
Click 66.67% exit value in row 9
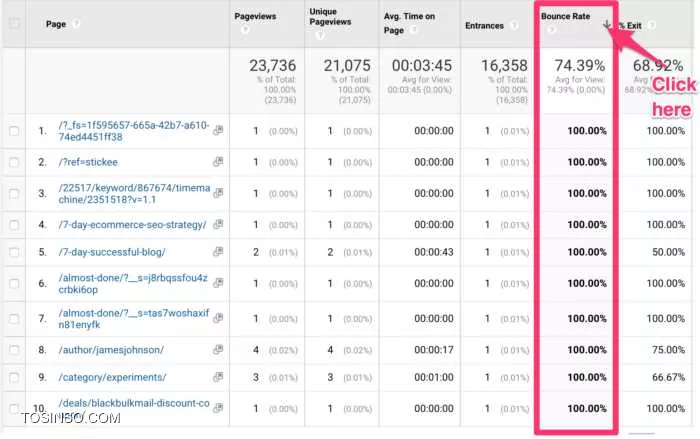tap(668, 377)
